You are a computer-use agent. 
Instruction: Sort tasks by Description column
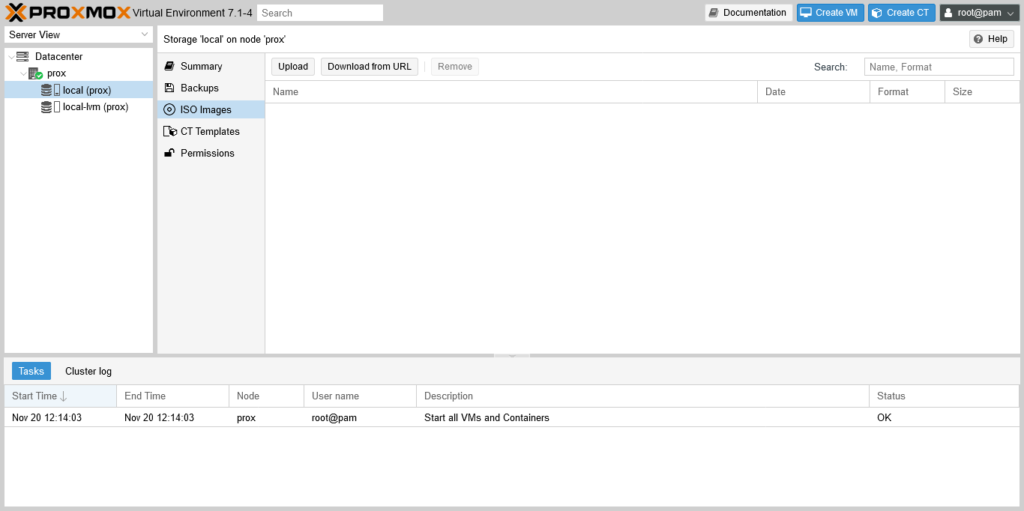[643, 396]
